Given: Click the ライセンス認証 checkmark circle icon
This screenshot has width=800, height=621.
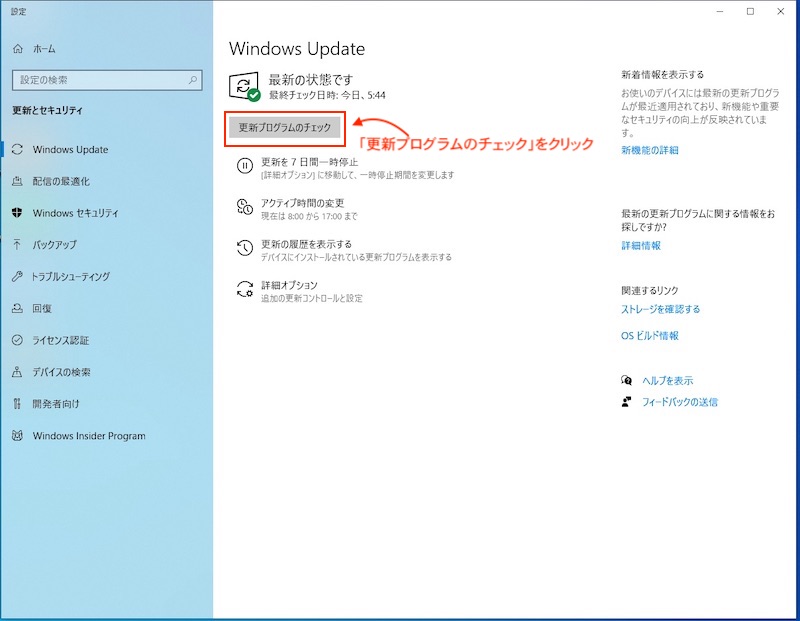Looking at the screenshot, I should [17, 340].
